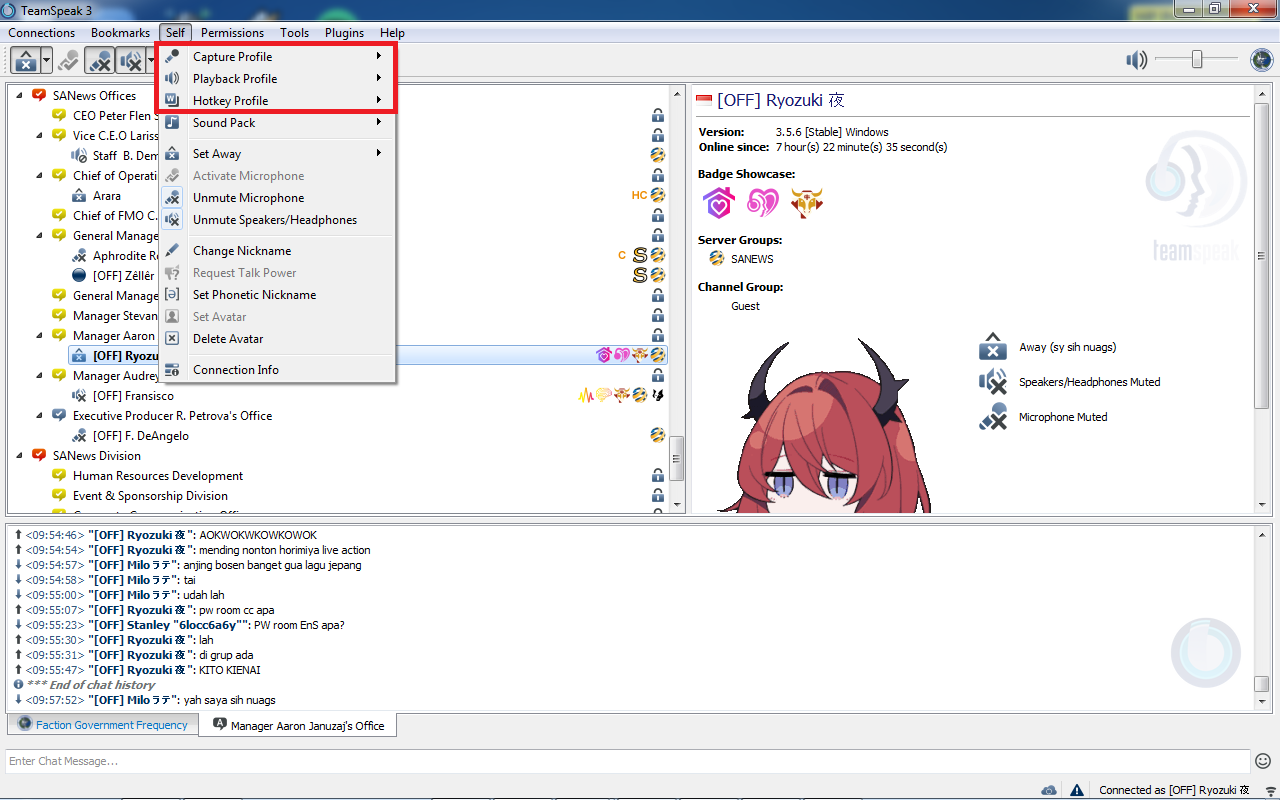Collapse the Vice C.E.O channel

point(39,135)
